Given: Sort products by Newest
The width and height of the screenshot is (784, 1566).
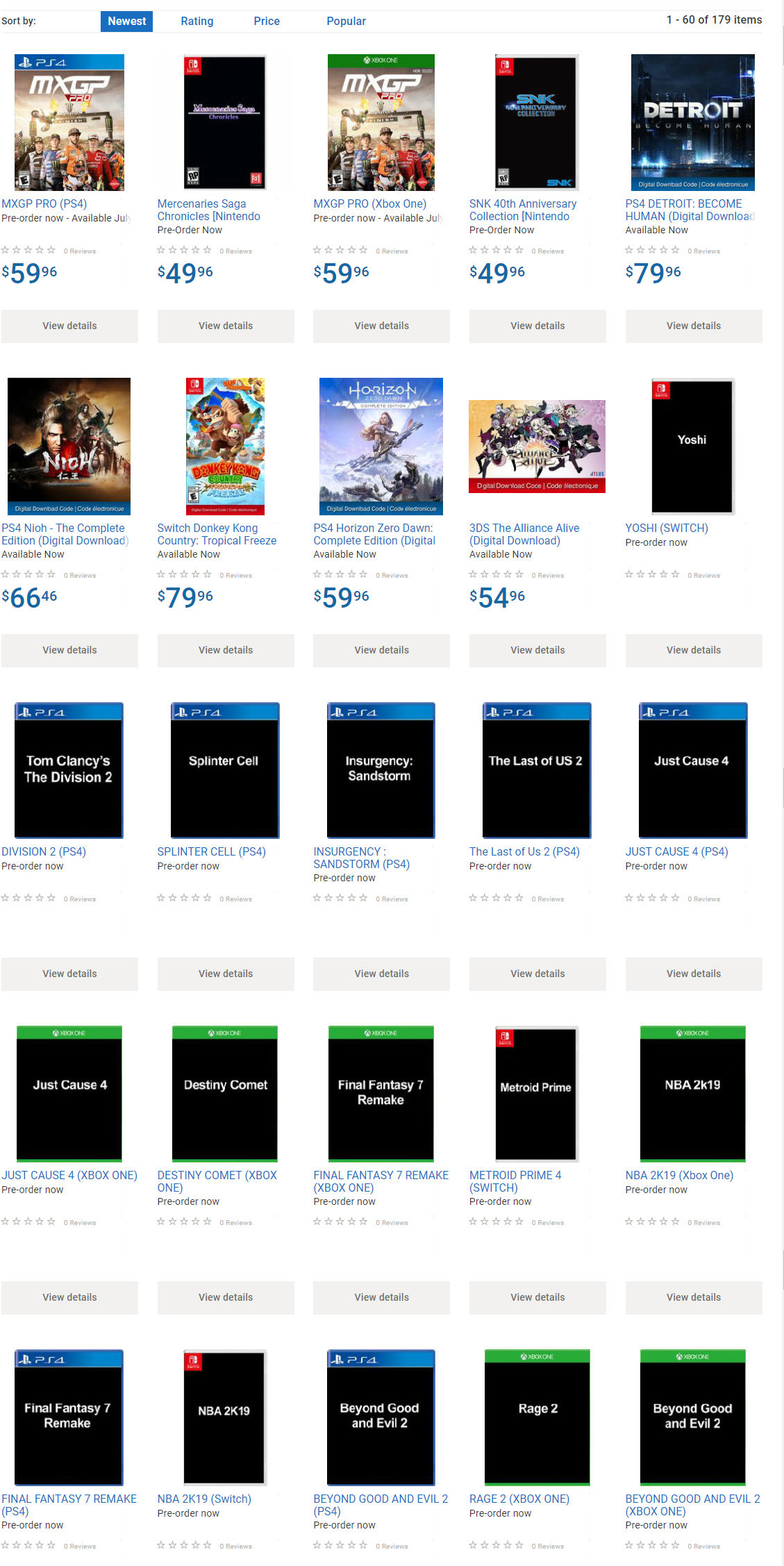Looking at the screenshot, I should pyautogui.click(x=126, y=21).
